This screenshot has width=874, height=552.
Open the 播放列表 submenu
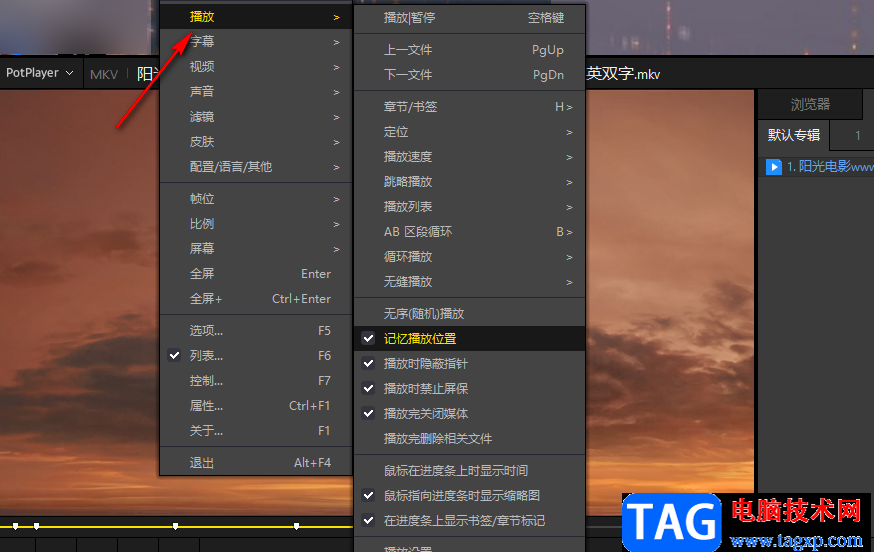click(469, 207)
